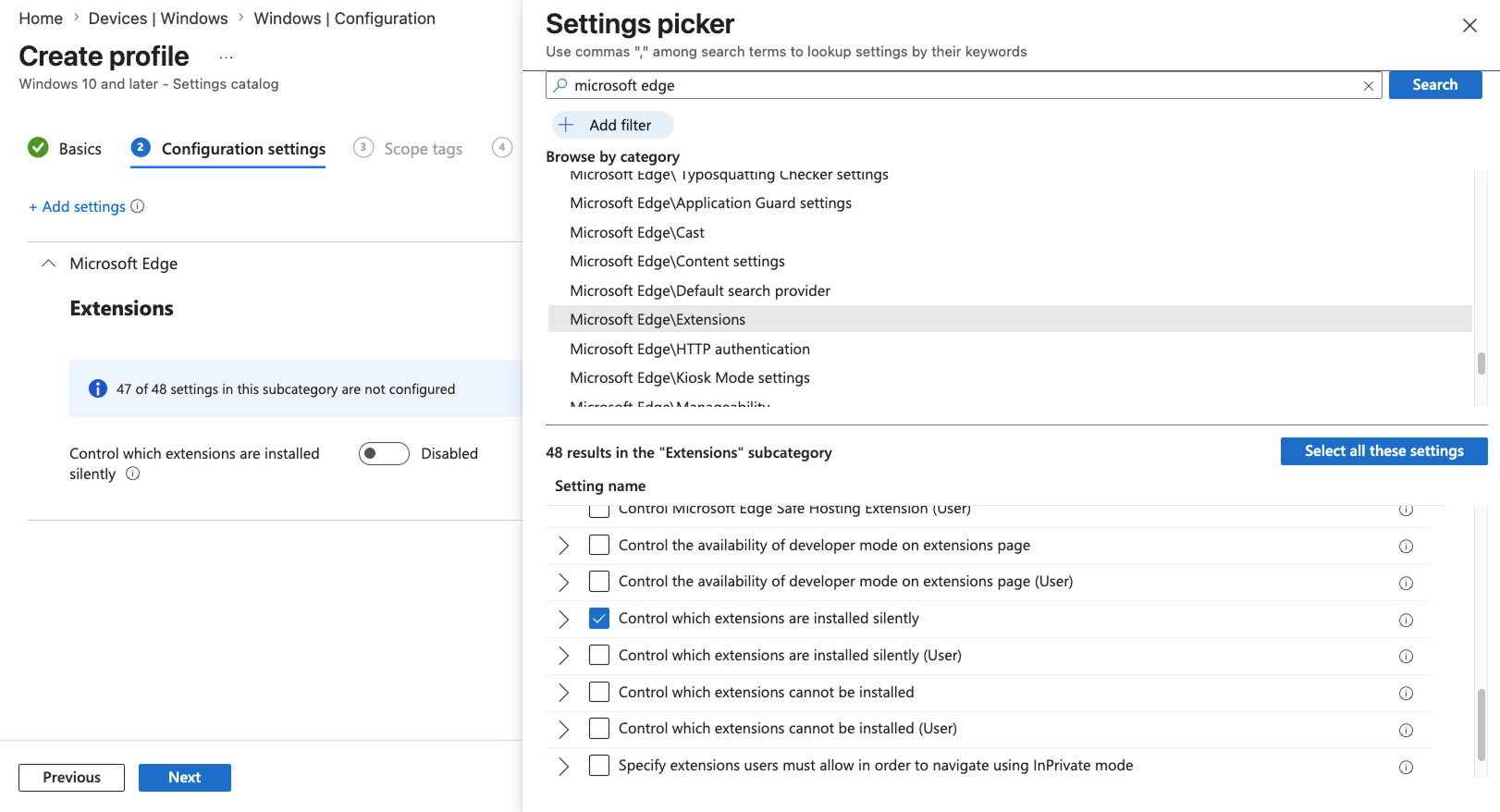This screenshot has width=1500, height=812.
Task: Click the plus icon in Add filter
Action: [566, 125]
